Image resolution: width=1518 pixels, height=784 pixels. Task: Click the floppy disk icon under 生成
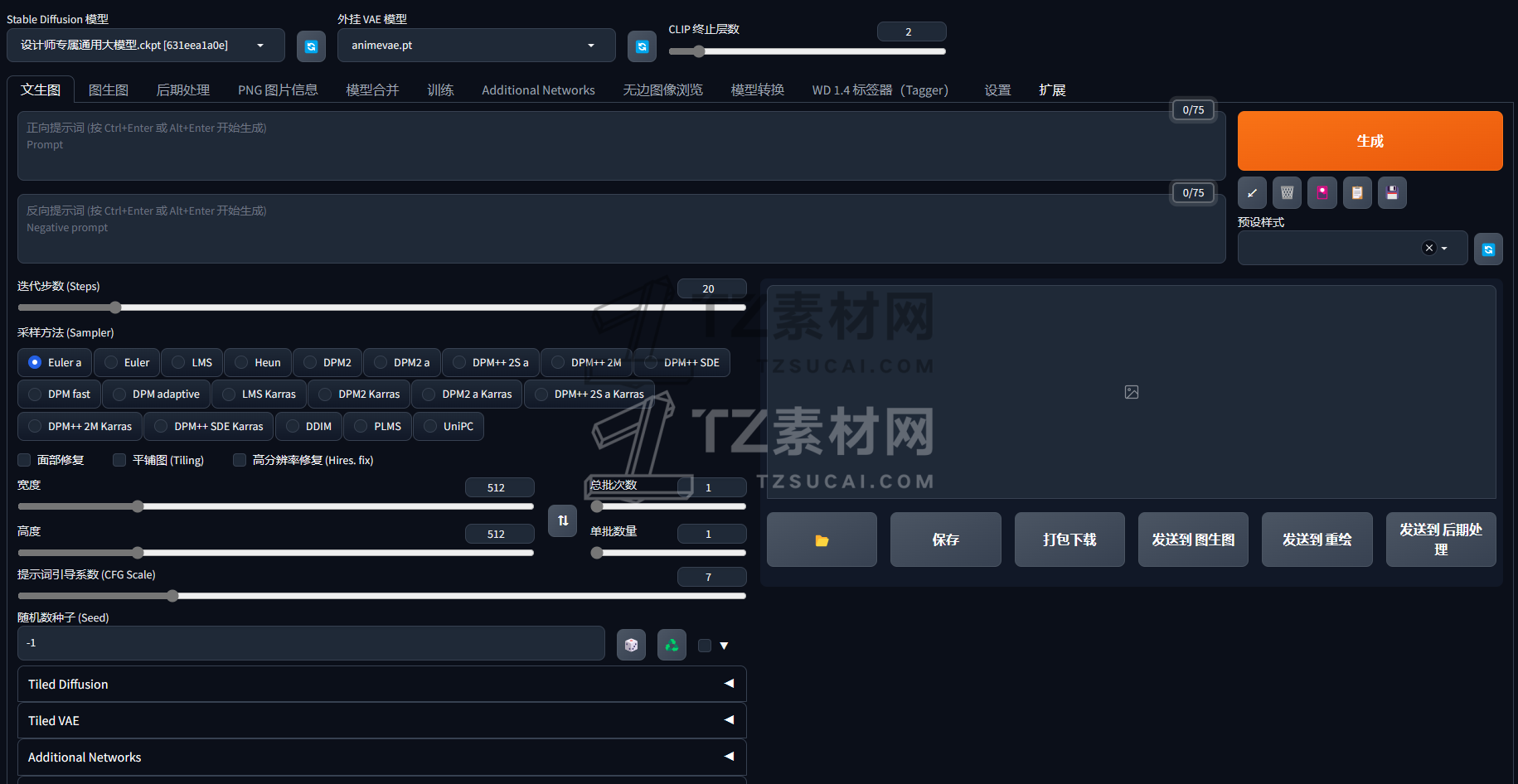click(x=1392, y=193)
